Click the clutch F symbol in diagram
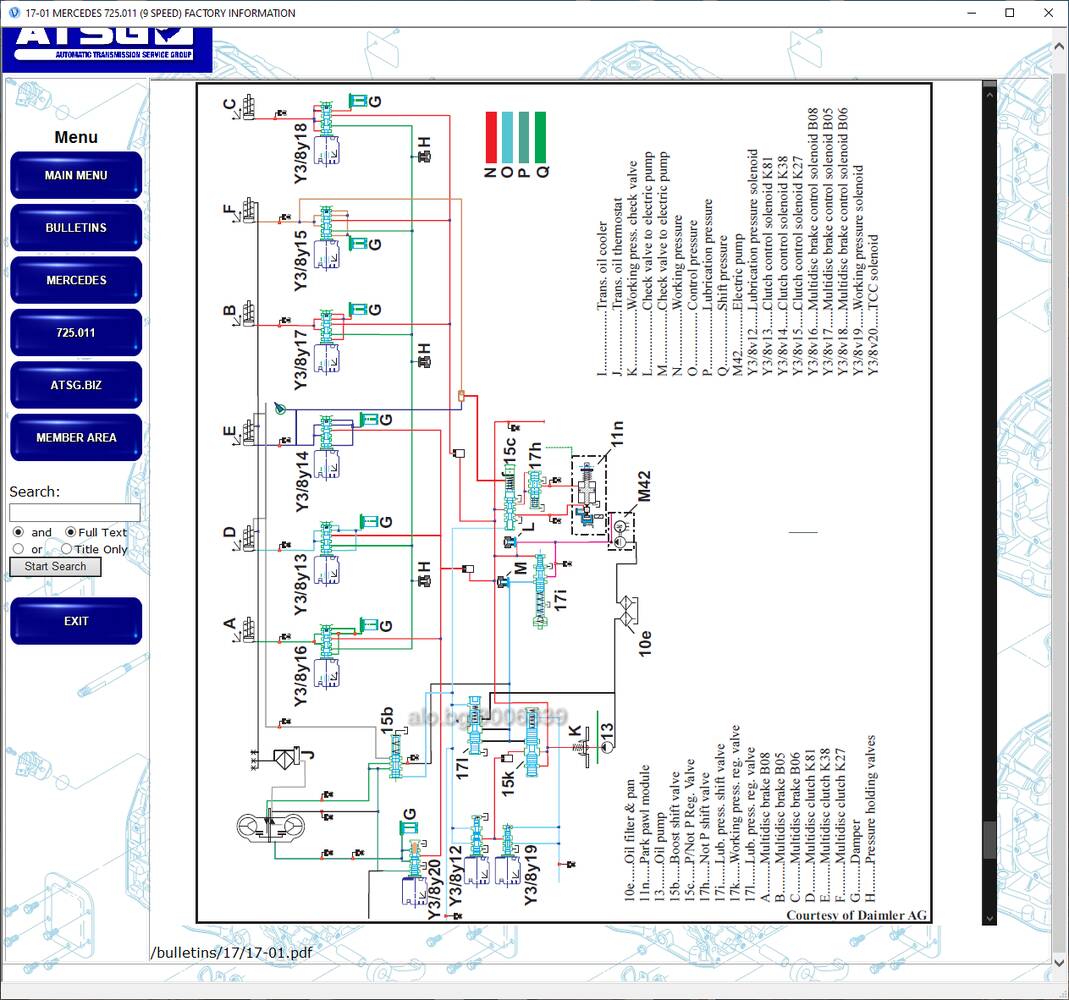This screenshot has height=1000, width=1069. tap(250, 210)
